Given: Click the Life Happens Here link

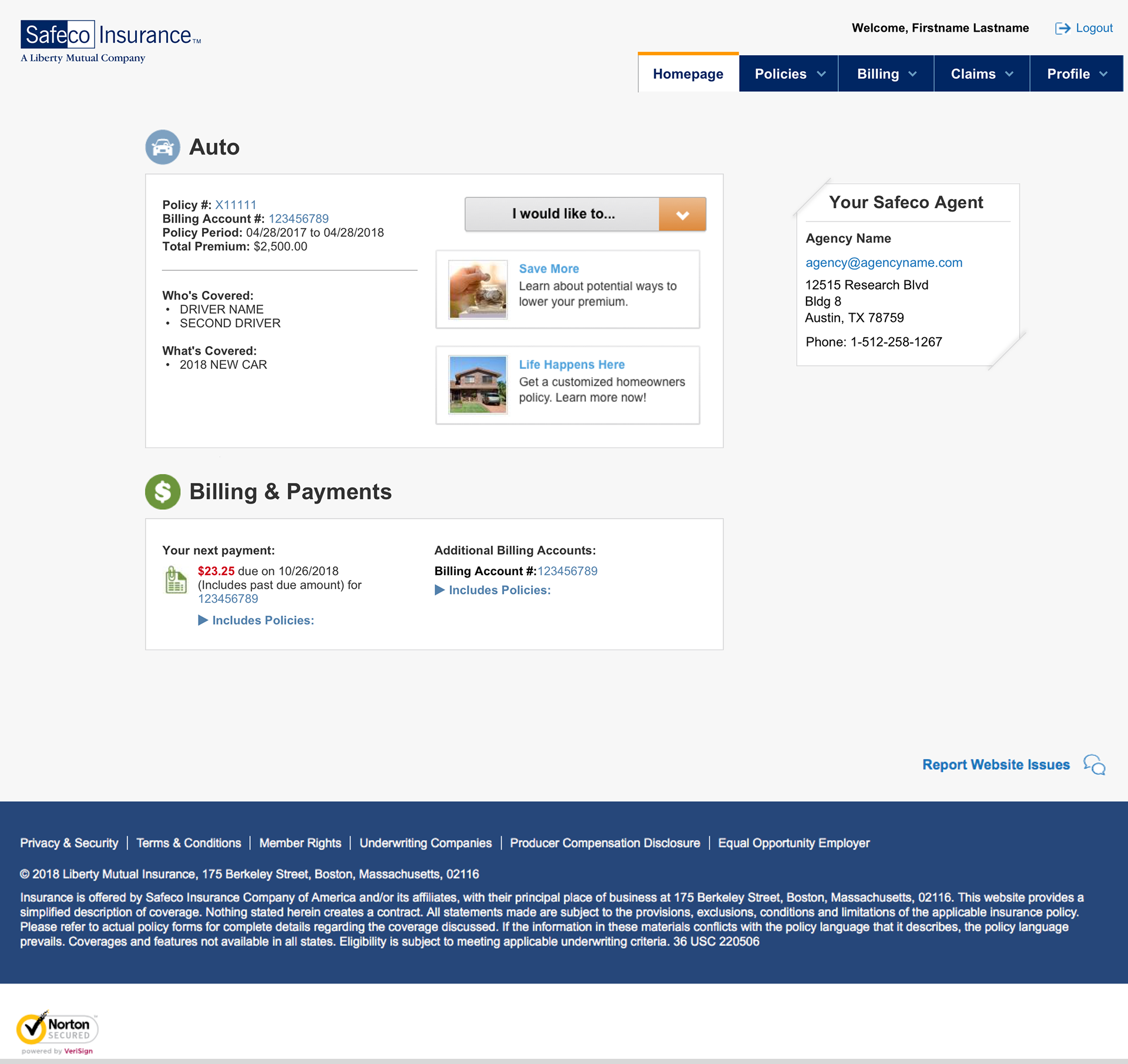Looking at the screenshot, I should pyautogui.click(x=572, y=364).
